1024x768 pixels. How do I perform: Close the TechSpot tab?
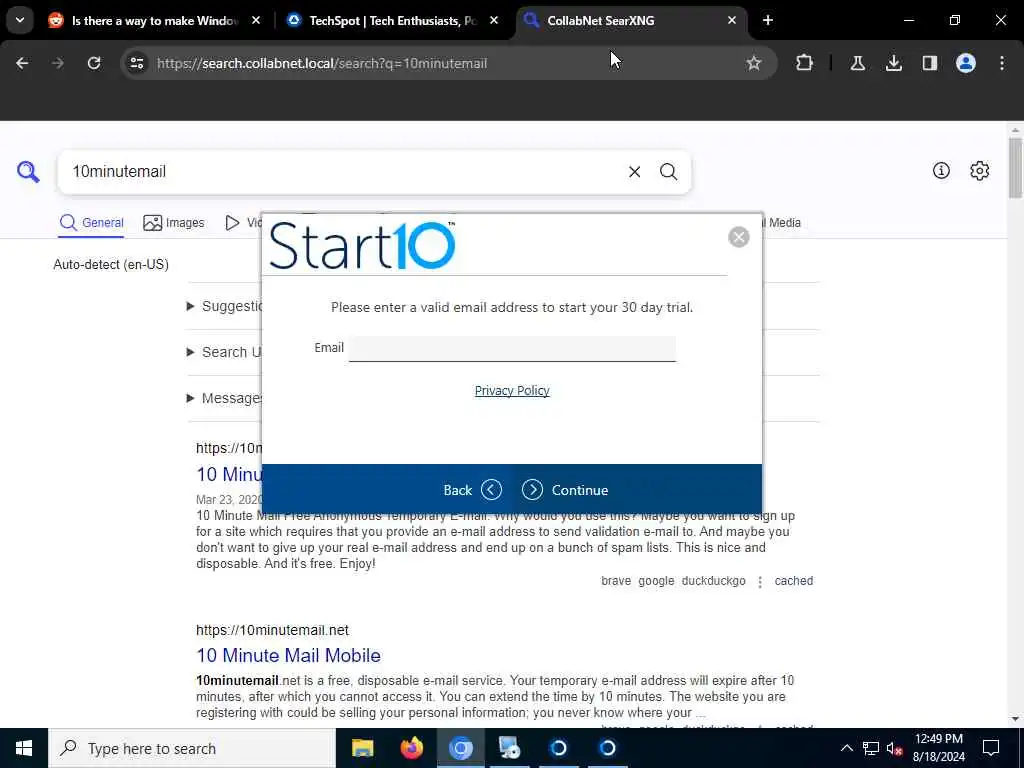494,21
